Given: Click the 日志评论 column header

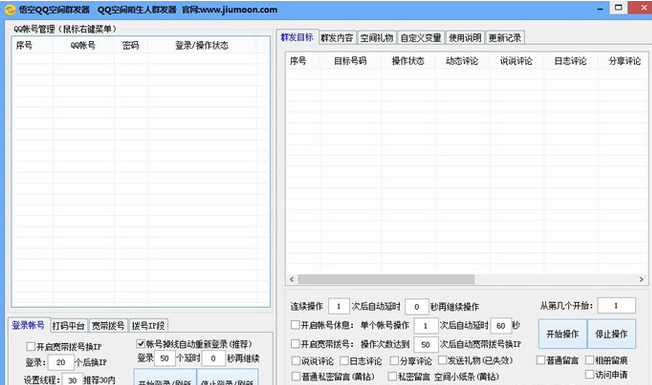Looking at the screenshot, I should click(570, 61).
